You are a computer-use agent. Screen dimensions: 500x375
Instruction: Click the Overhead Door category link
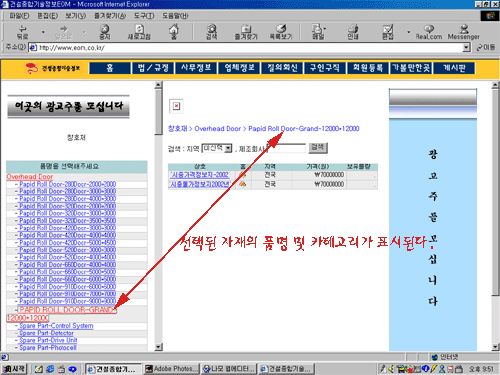pyautogui.click(x=30, y=177)
